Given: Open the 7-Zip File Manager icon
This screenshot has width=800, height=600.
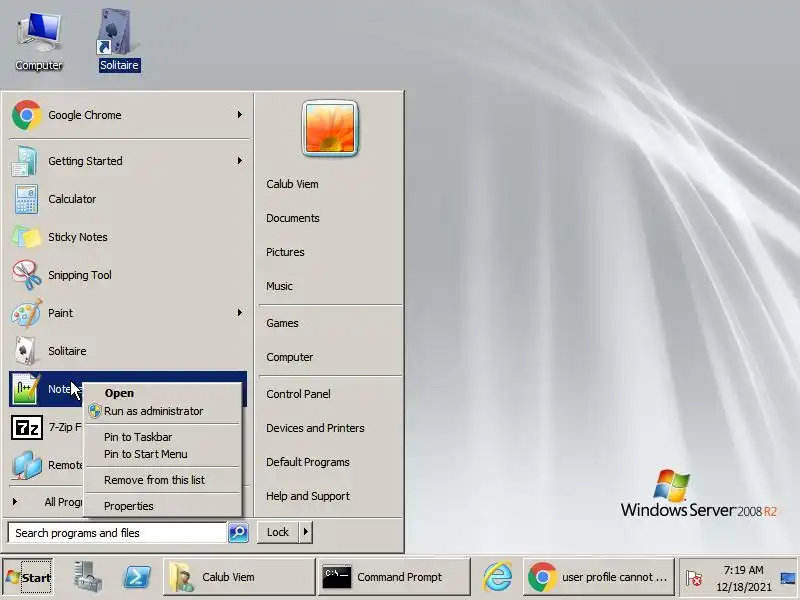Looking at the screenshot, I should 27,428.
